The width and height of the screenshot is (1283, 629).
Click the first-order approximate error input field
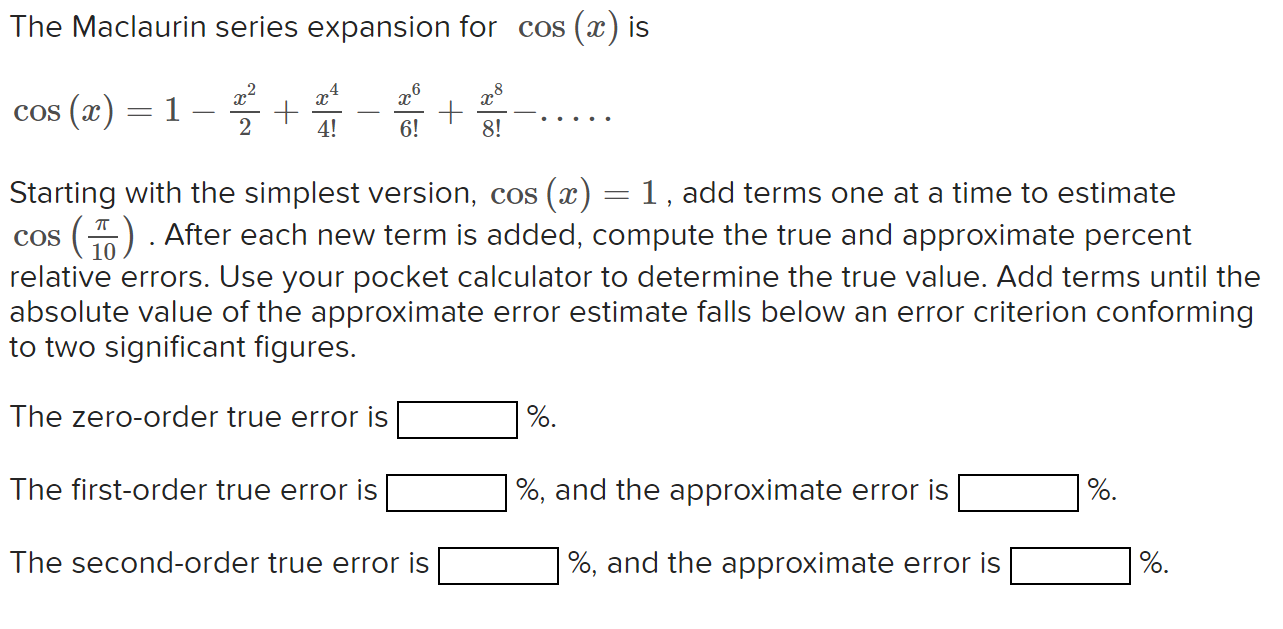point(1018,492)
